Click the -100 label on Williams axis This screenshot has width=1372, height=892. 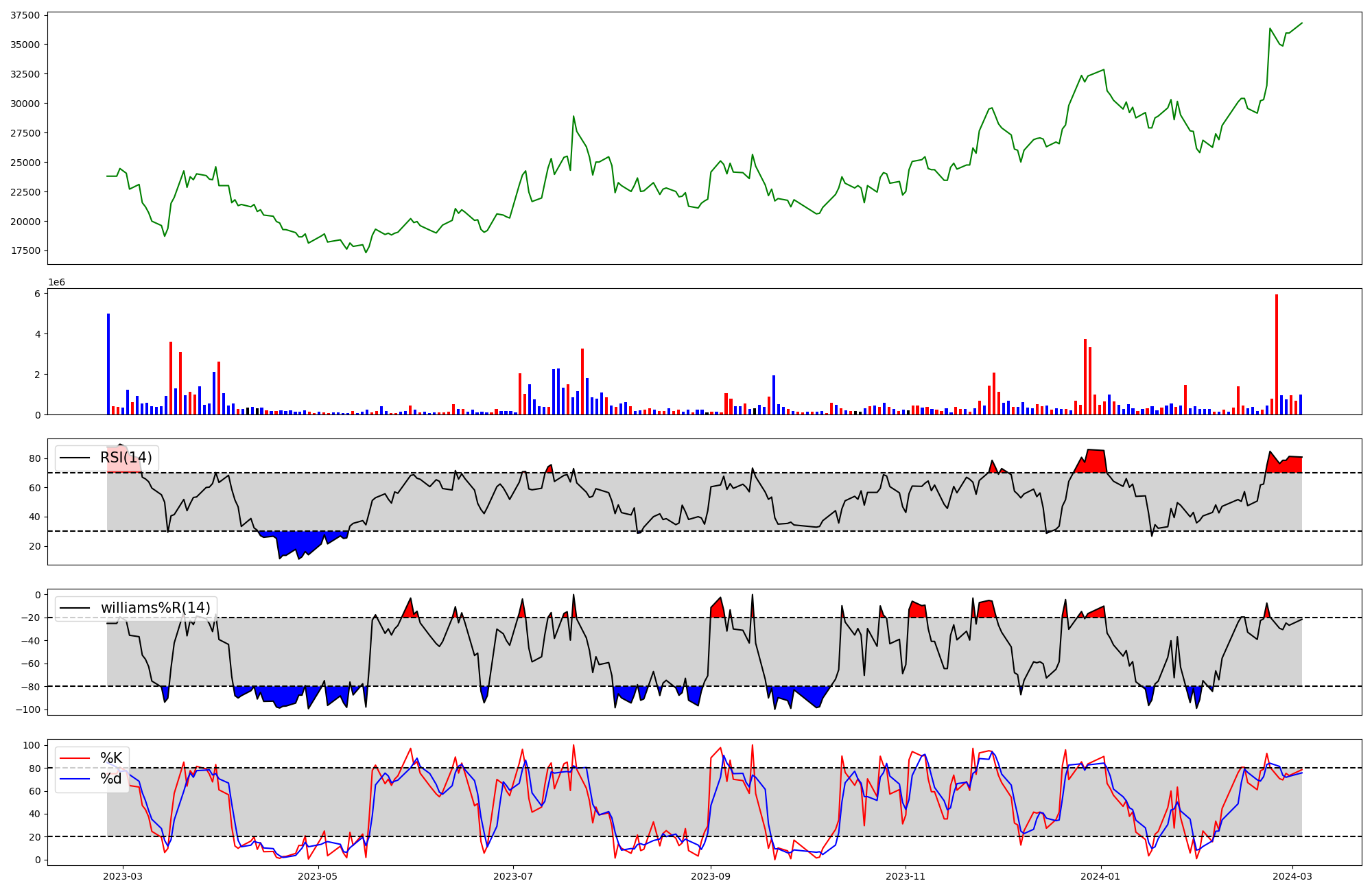(x=28, y=709)
